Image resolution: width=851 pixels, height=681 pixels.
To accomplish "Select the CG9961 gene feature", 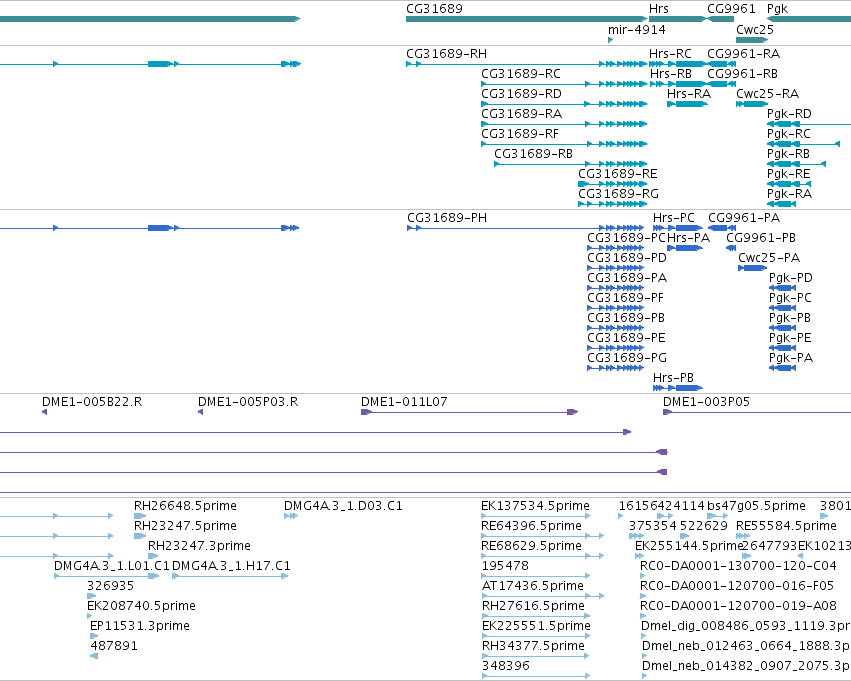I will click(x=720, y=19).
